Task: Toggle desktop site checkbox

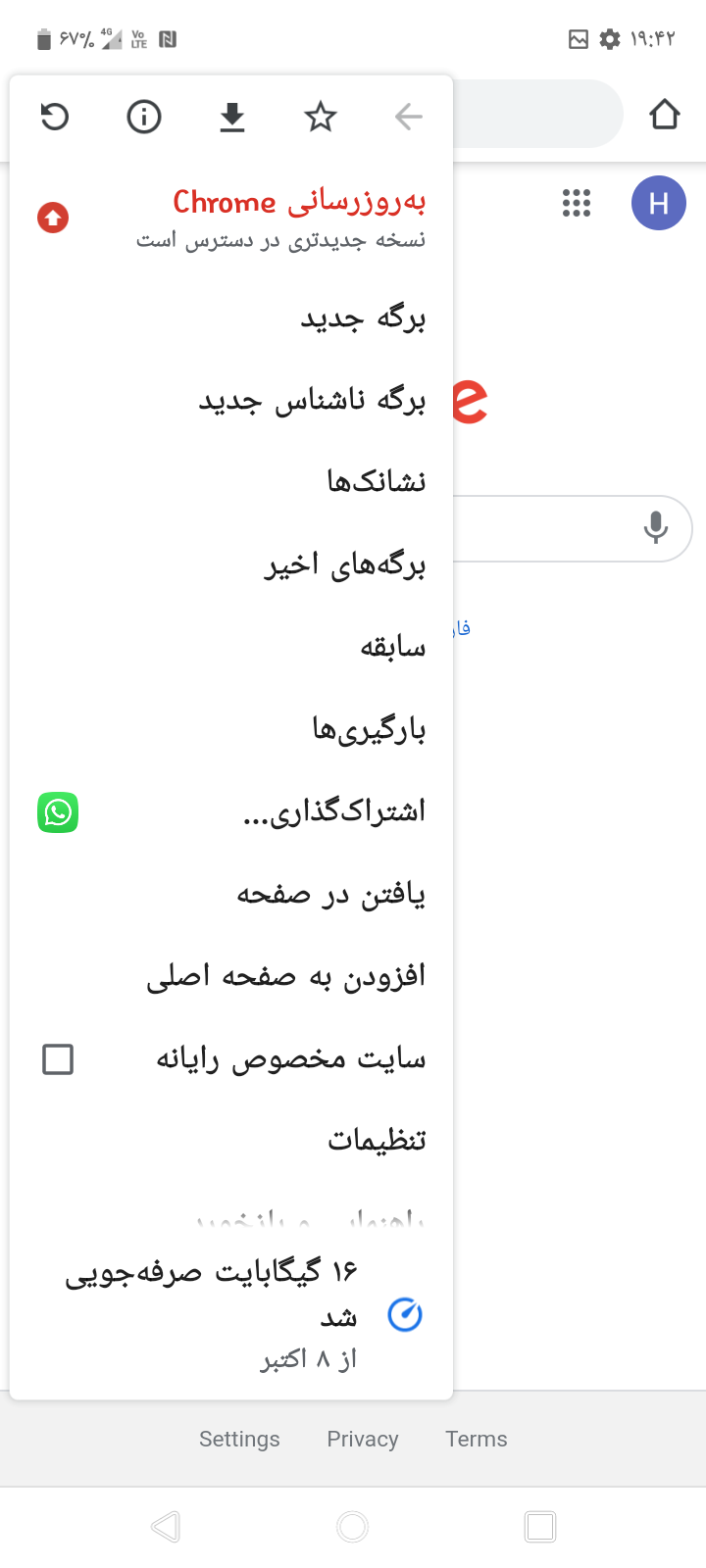Action: (x=58, y=1058)
